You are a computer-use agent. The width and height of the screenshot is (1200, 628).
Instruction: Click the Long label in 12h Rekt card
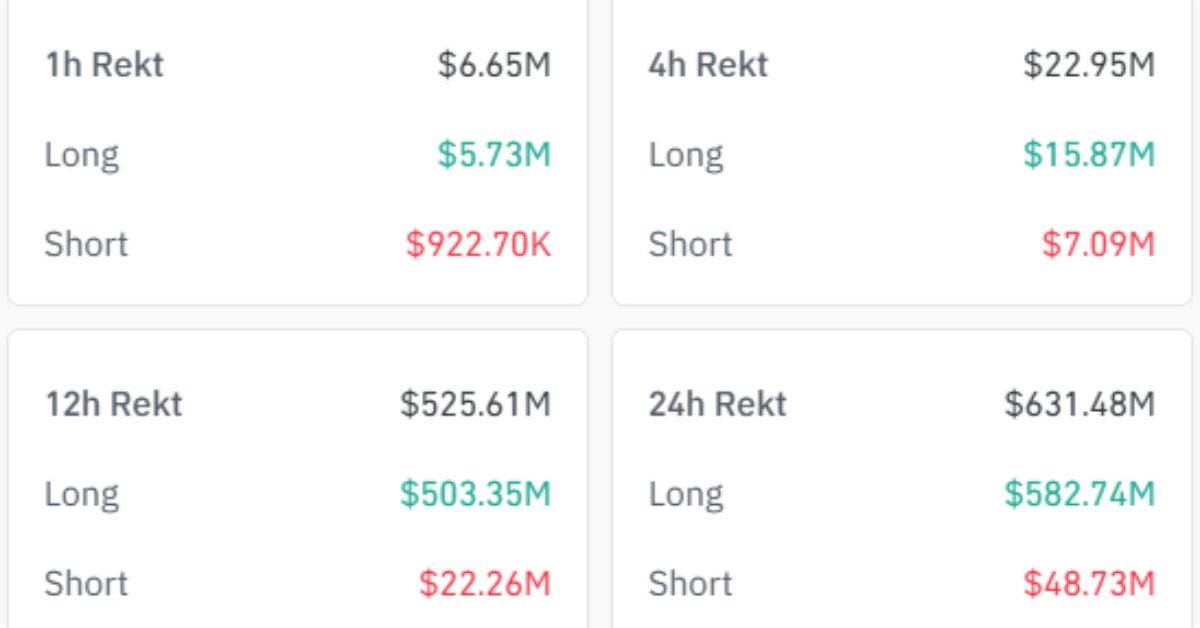point(82,495)
